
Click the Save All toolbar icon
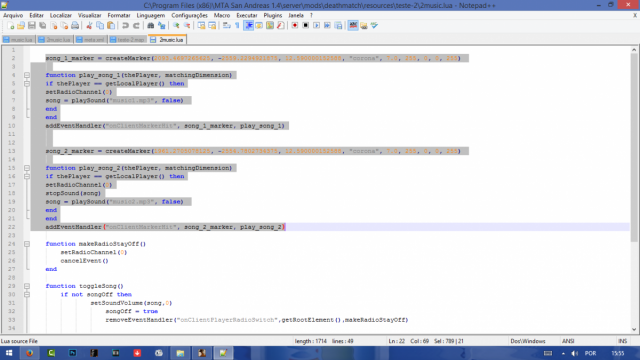42,26
